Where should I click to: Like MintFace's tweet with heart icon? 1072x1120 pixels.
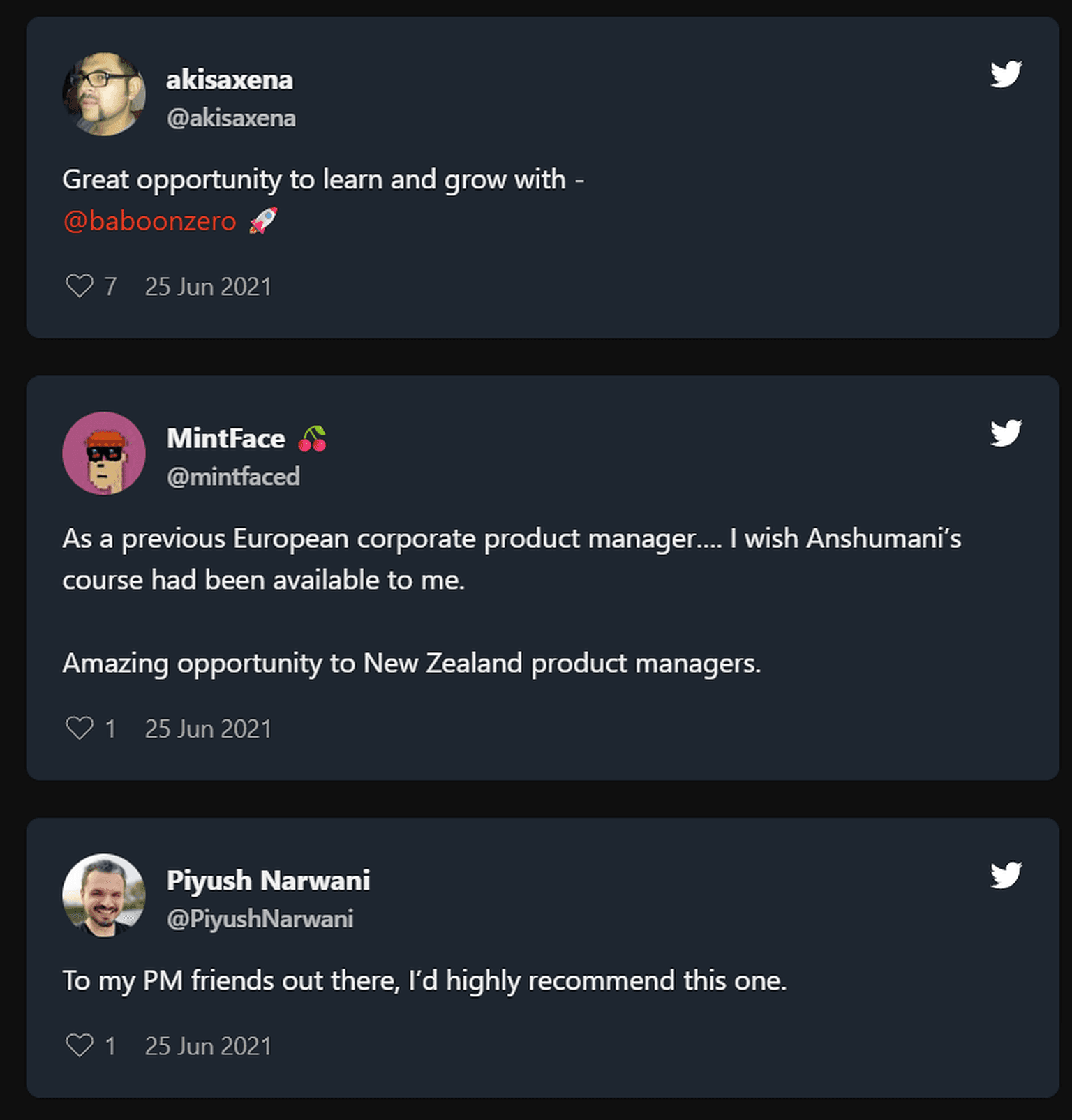pyautogui.click(x=80, y=729)
